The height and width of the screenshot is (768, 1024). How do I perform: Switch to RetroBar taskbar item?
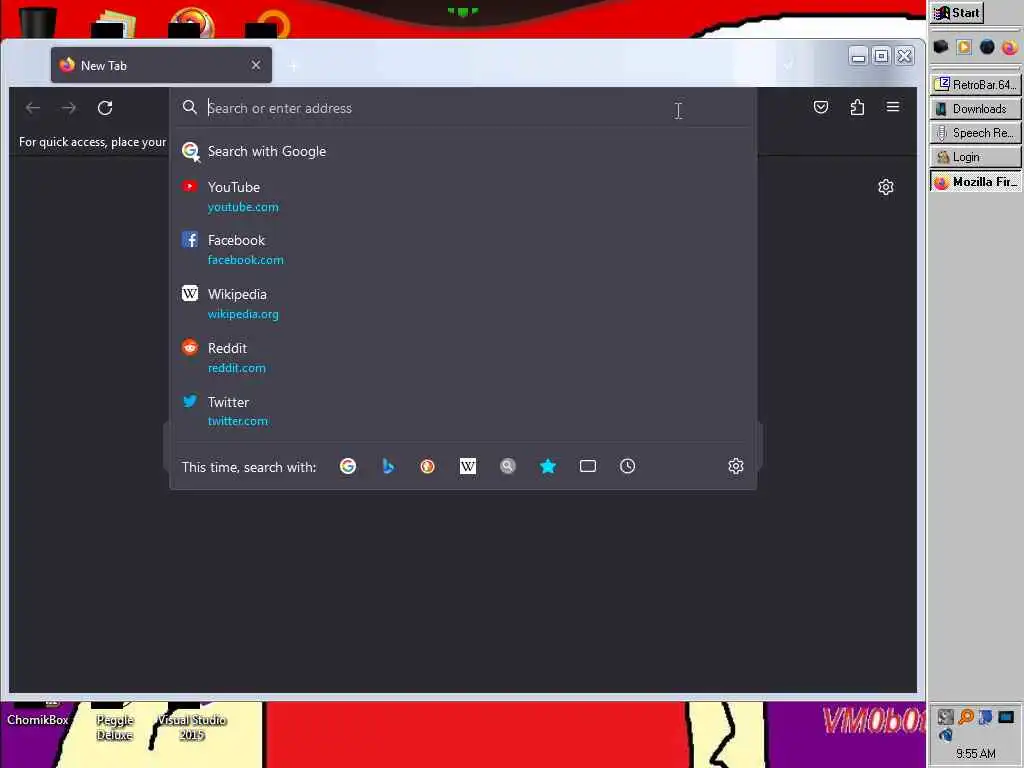tap(976, 85)
